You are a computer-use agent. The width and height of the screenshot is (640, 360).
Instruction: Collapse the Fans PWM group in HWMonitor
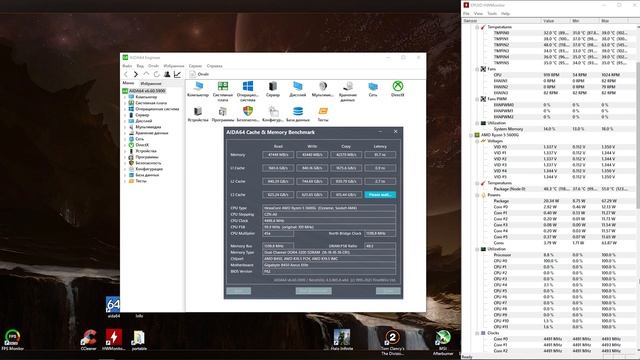(x=477, y=99)
